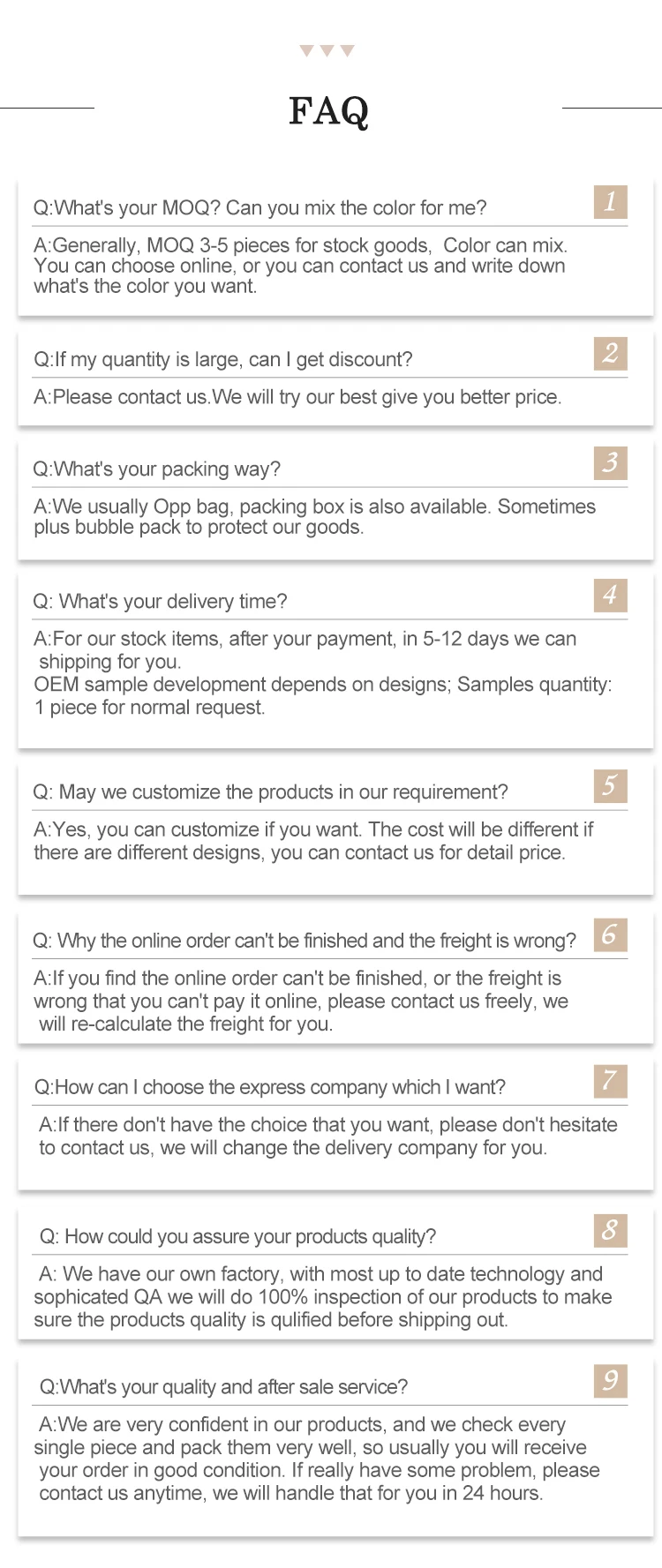The width and height of the screenshot is (662, 1568).
Task: Click the number 9 badge
Action: [x=610, y=1380]
